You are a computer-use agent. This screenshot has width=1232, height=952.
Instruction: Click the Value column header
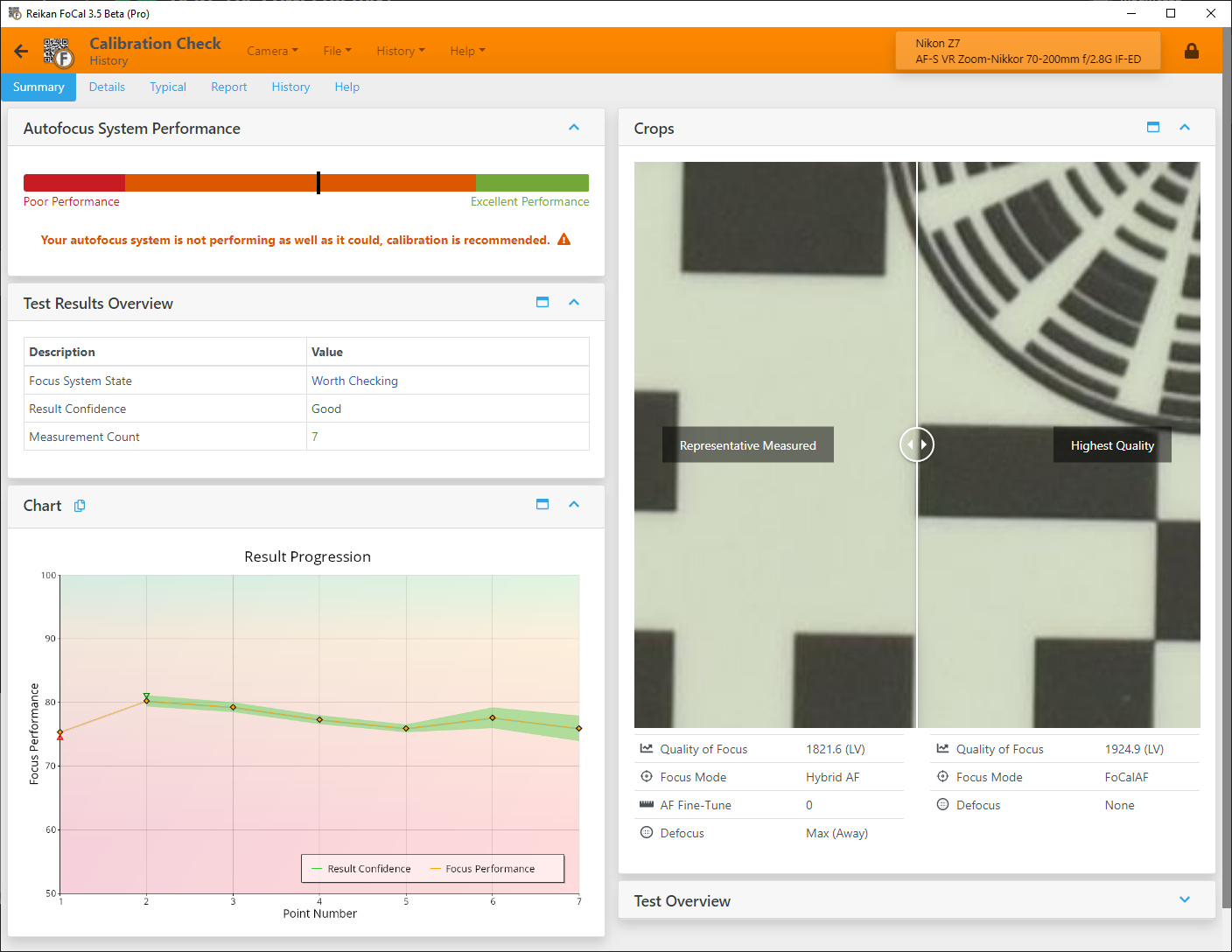point(327,352)
